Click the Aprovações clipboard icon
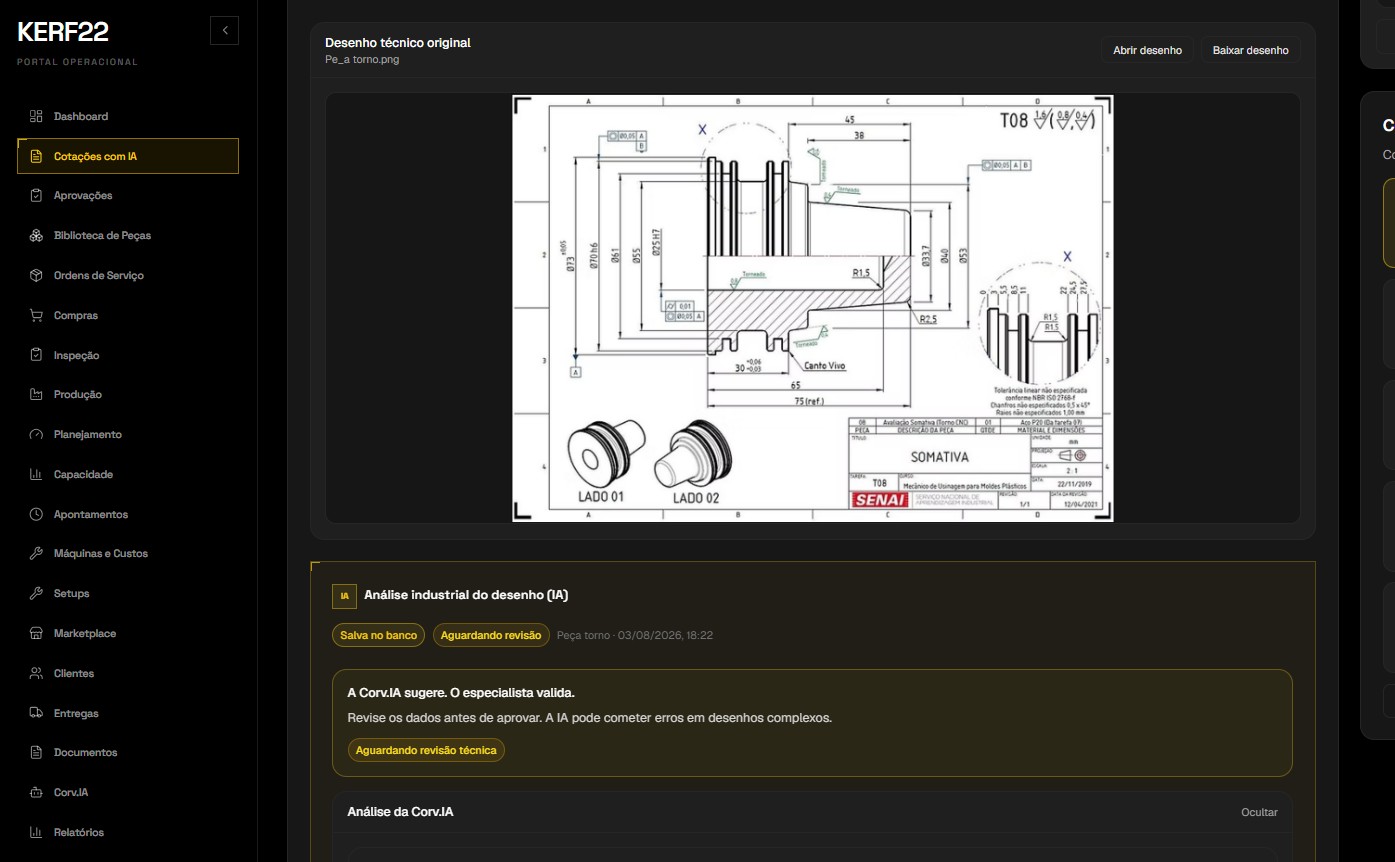Image resolution: width=1395 pixels, height=862 pixels. coord(36,195)
